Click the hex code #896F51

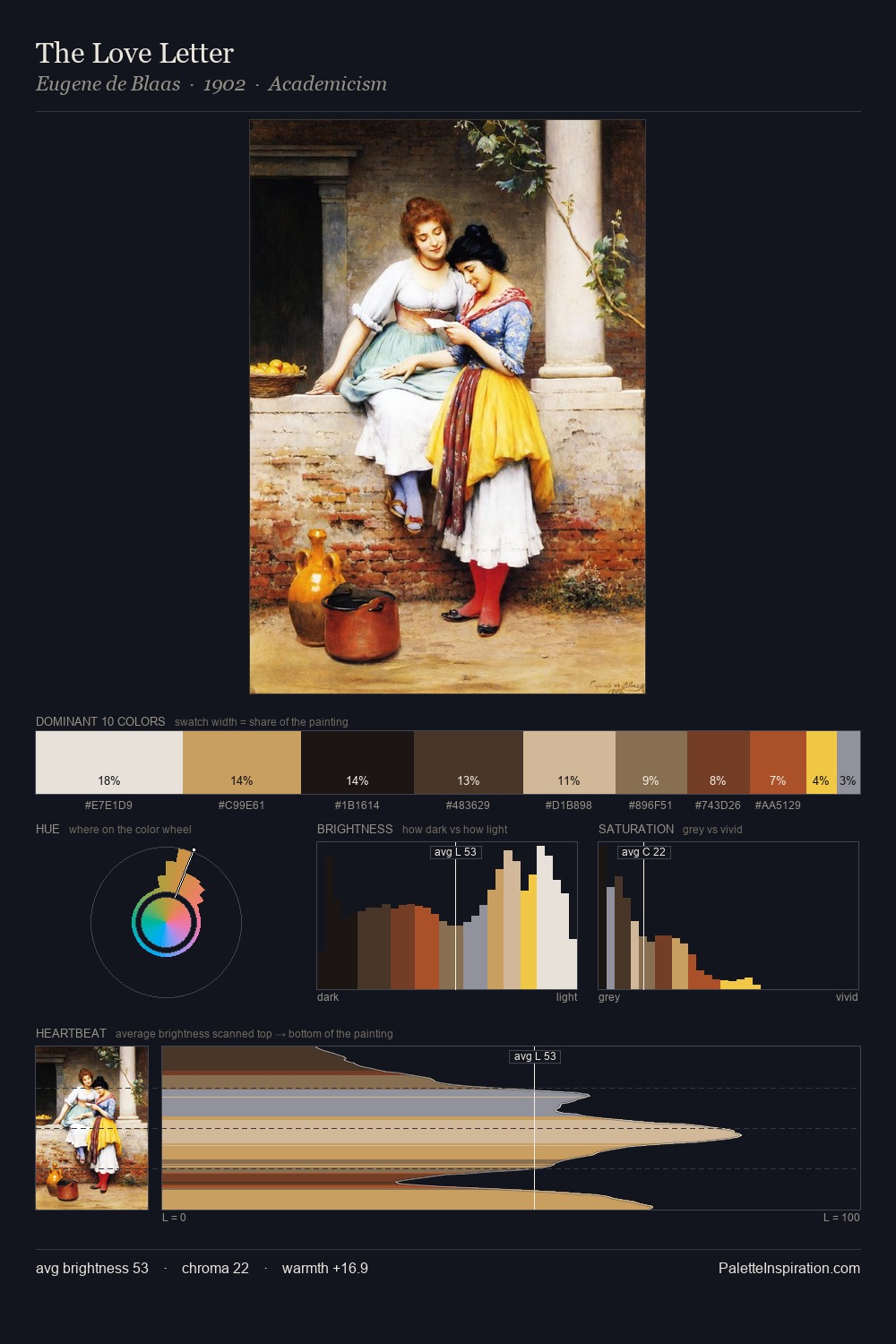click(x=650, y=805)
